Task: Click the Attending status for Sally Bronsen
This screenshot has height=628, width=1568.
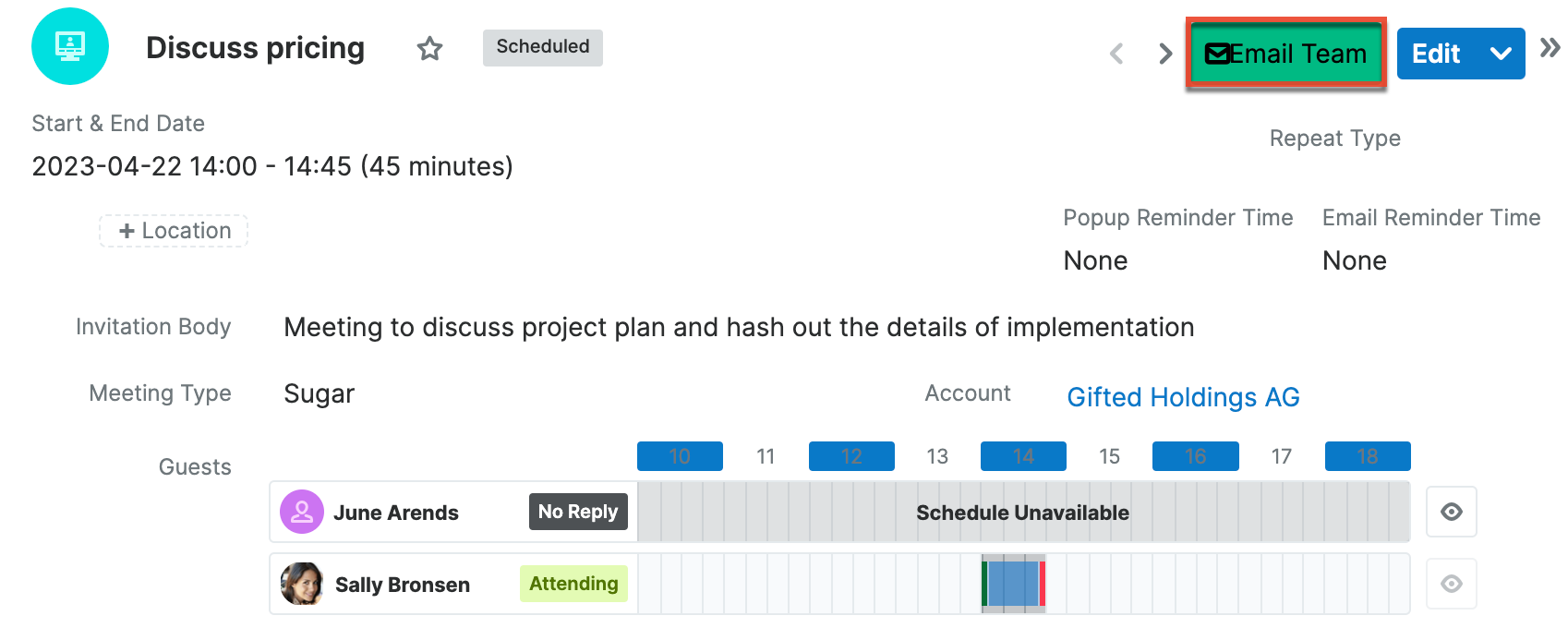Action: 573,584
